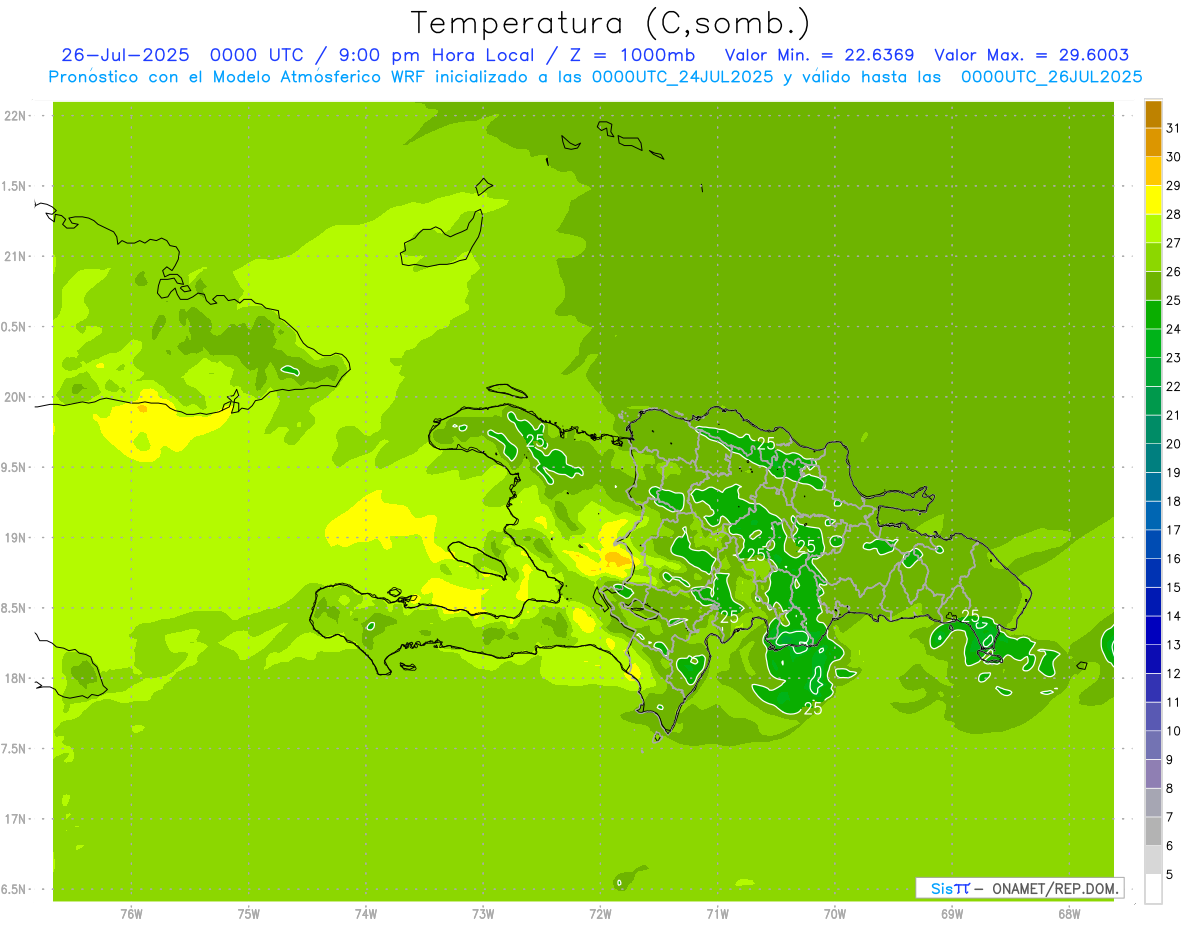Pick the legend swatch between 26 and 27

click(x=1153, y=257)
